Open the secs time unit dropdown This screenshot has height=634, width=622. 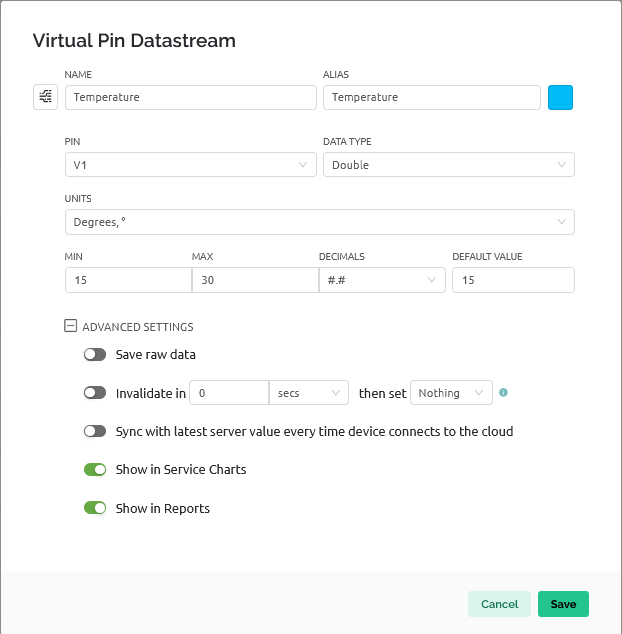click(309, 393)
